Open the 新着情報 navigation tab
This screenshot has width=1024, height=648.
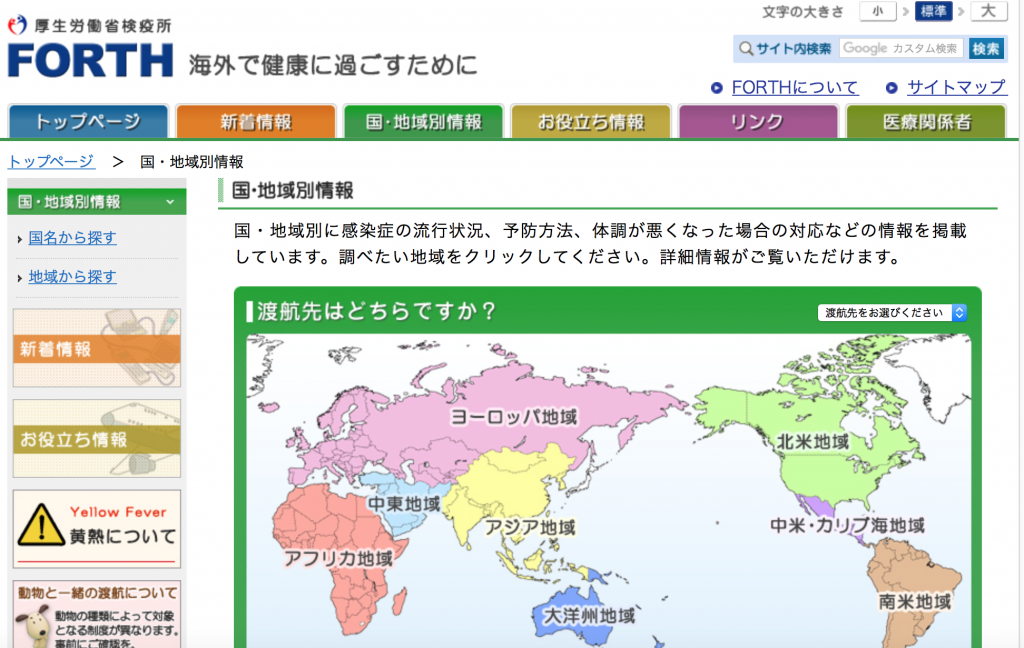(x=256, y=122)
